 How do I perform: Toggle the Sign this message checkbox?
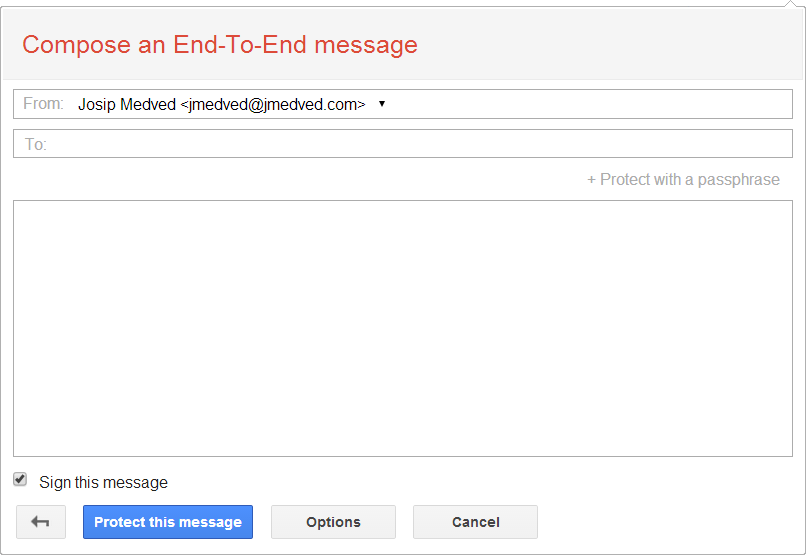coord(20,480)
